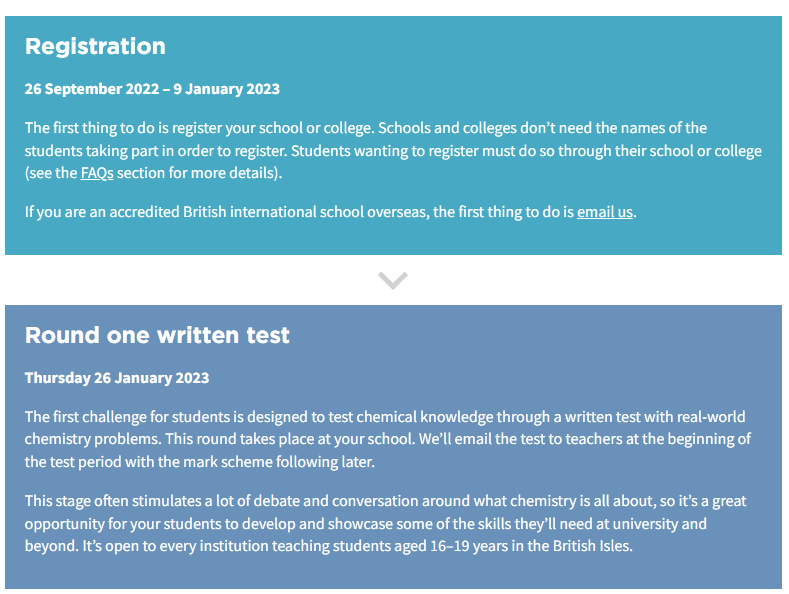Select the '26 September 2022 – 9 January 2023' date
Image resolution: width=789 pixels, height=594 pixels.
pyautogui.click(x=152, y=89)
